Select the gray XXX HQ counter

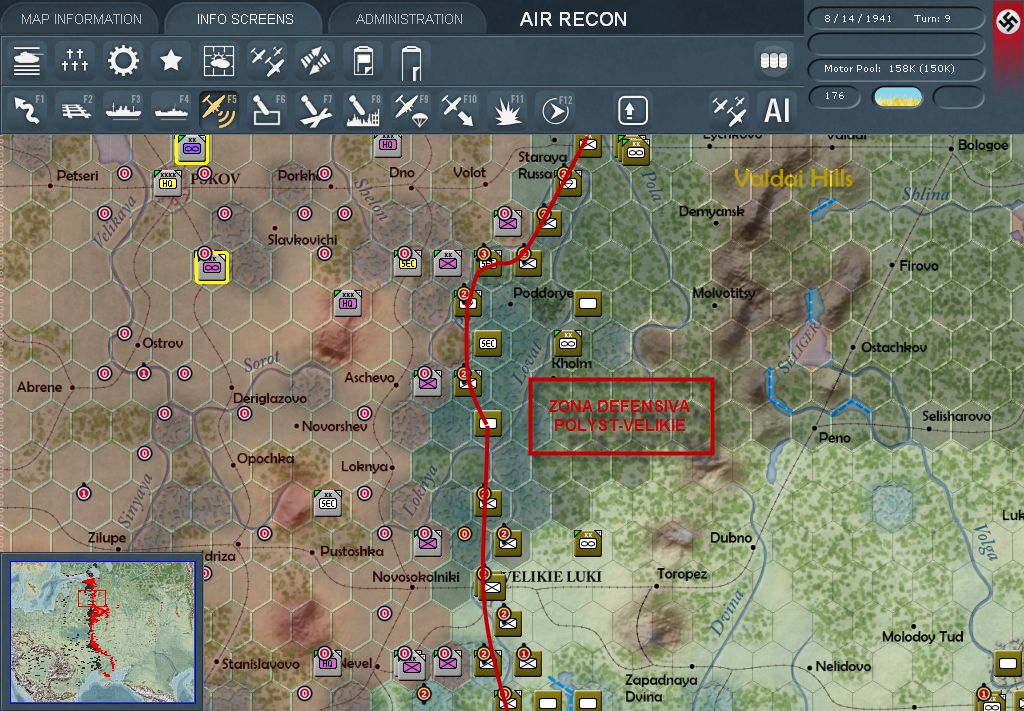point(347,303)
